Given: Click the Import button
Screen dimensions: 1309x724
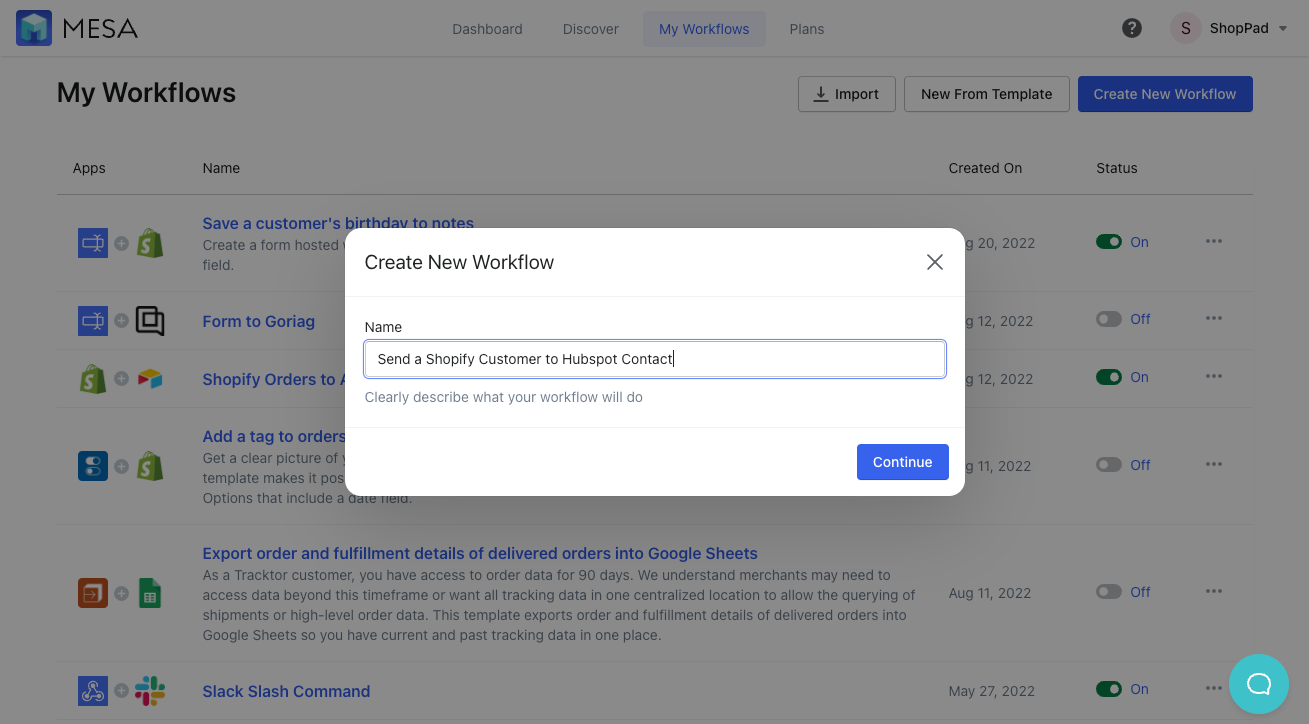Looking at the screenshot, I should pos(847,94).
